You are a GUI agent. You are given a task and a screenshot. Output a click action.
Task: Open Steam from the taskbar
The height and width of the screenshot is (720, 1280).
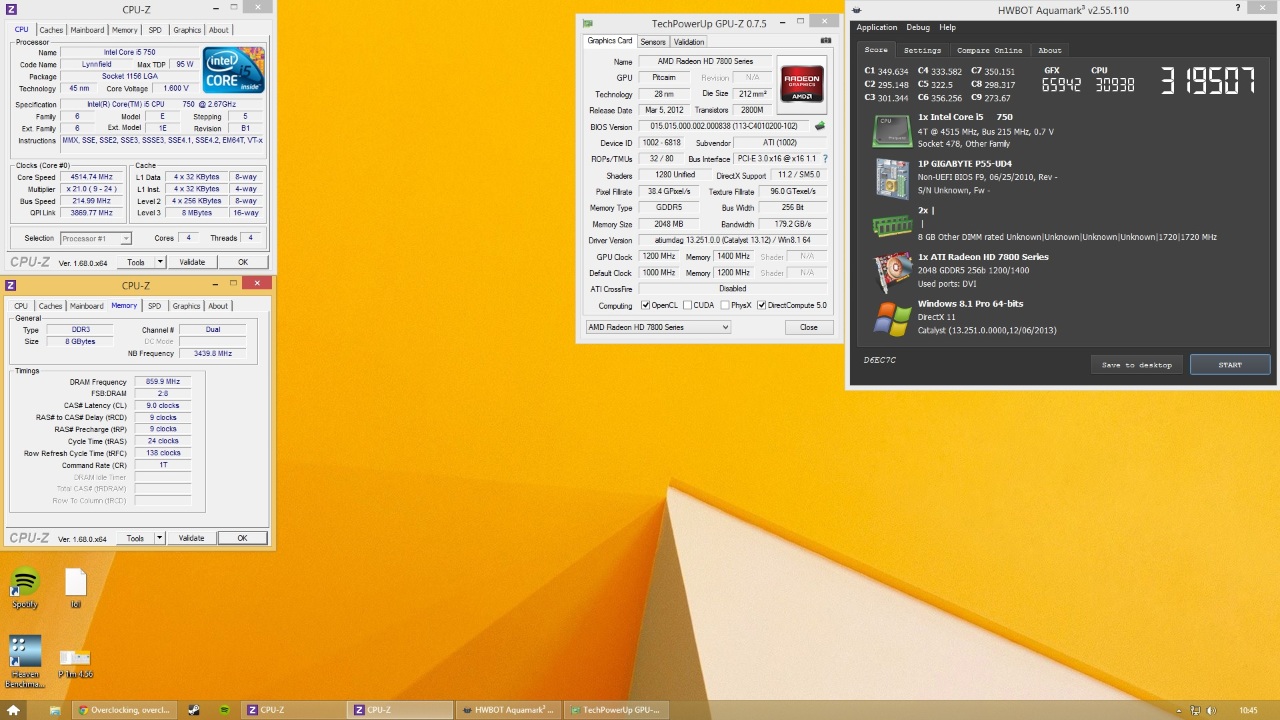point(193,710)
